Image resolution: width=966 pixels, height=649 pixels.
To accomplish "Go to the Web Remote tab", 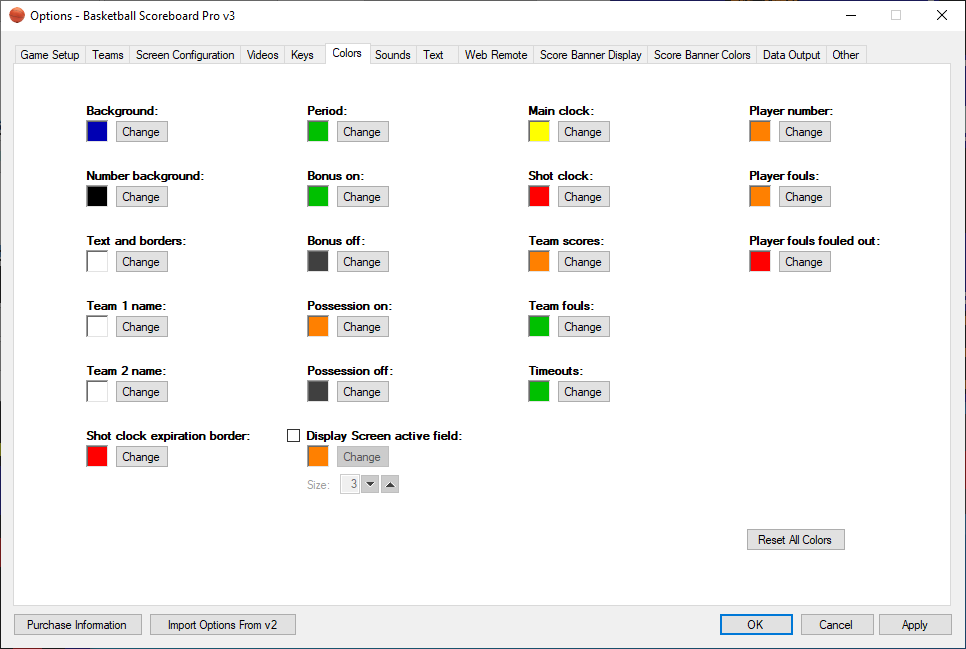I will pyautogui.click(x=495, y=55).
